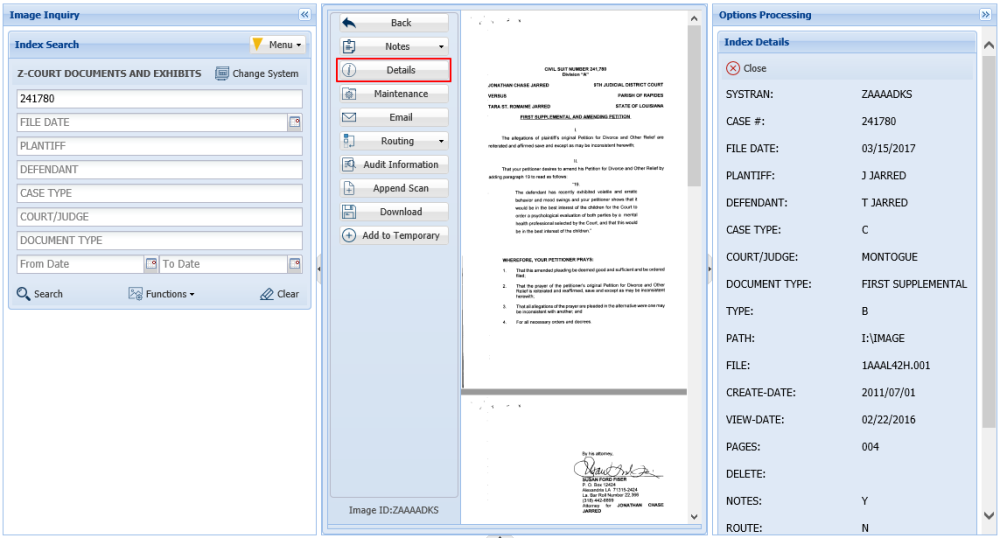The height and width of the screenshot is (538, 1000).
Task: Click the CASE TYPE input field
Action: (159, 193)
